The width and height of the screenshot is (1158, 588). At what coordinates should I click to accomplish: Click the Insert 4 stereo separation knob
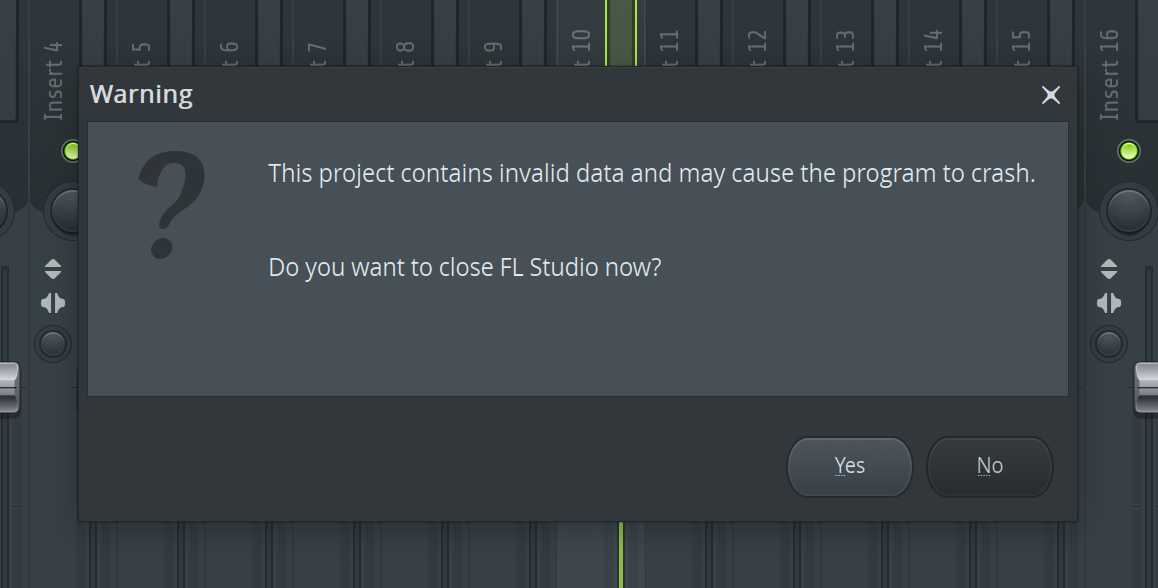(x=52, y=343)
